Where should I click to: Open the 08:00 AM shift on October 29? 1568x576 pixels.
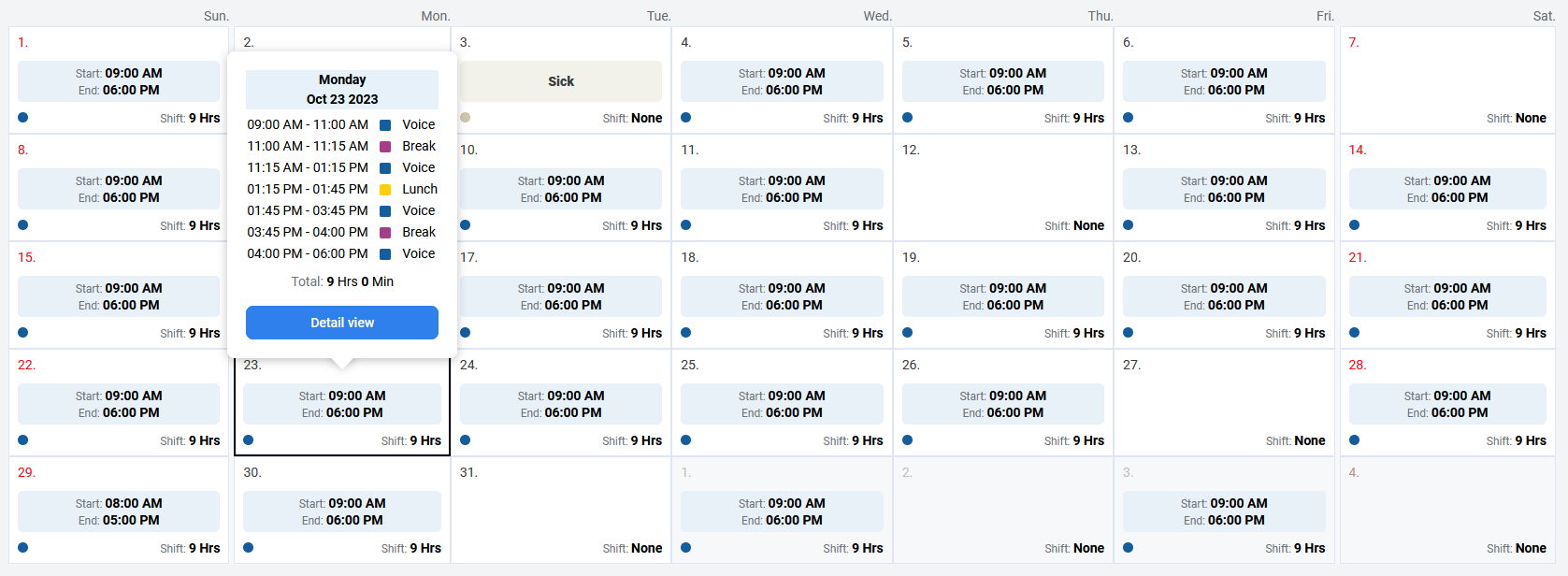[x=119, y=511]
